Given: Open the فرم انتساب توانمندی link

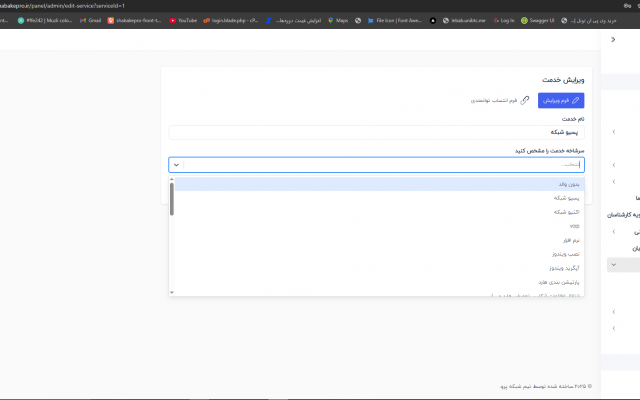Looking at the screenshot, I should coord(500,100).
